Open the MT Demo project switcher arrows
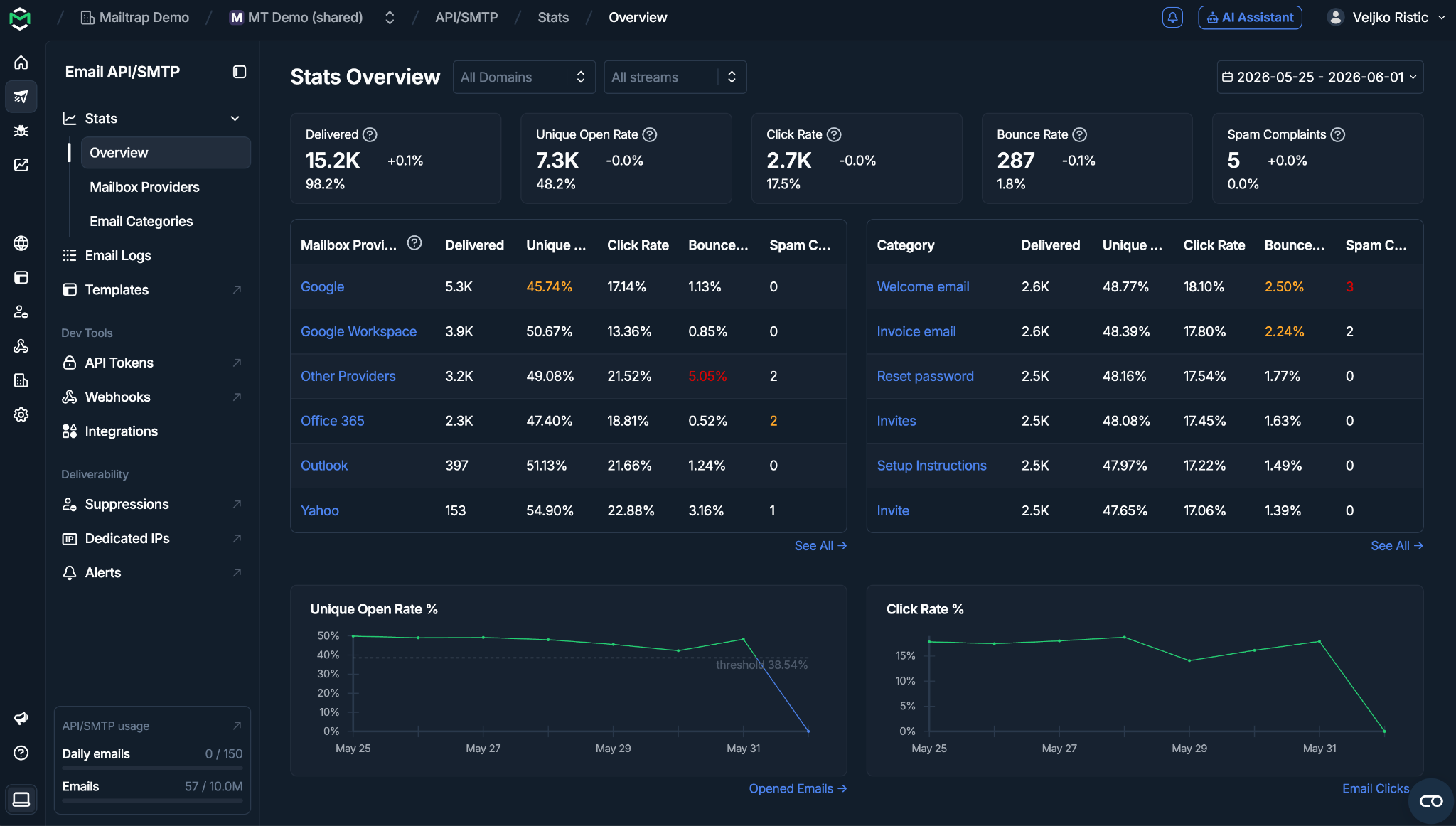Viewport: 1456px width, 826px height. [390, 18]
